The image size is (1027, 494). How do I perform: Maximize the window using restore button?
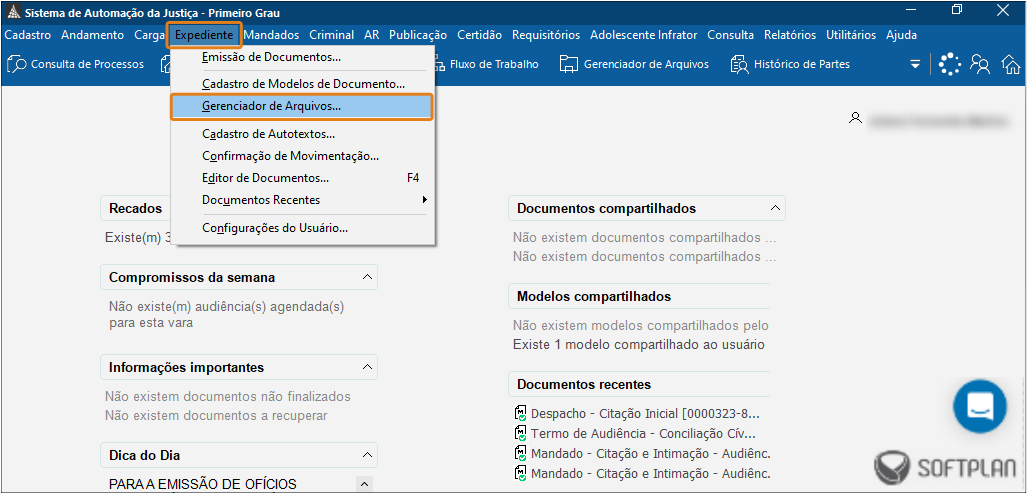point(958,10)
